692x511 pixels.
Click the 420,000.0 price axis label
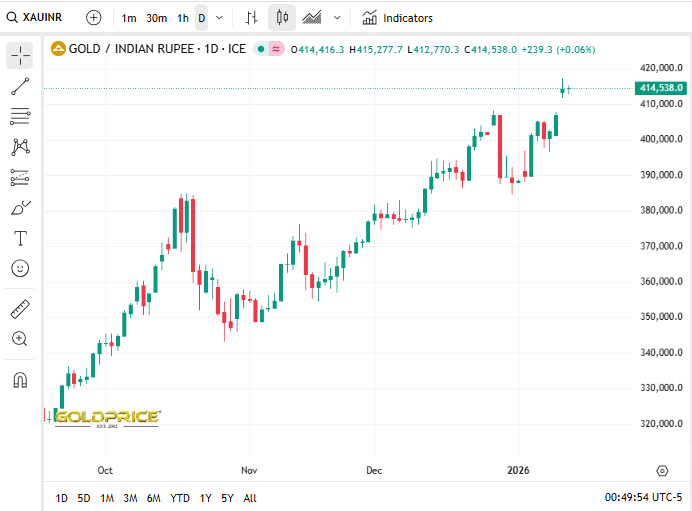[661, 68]
